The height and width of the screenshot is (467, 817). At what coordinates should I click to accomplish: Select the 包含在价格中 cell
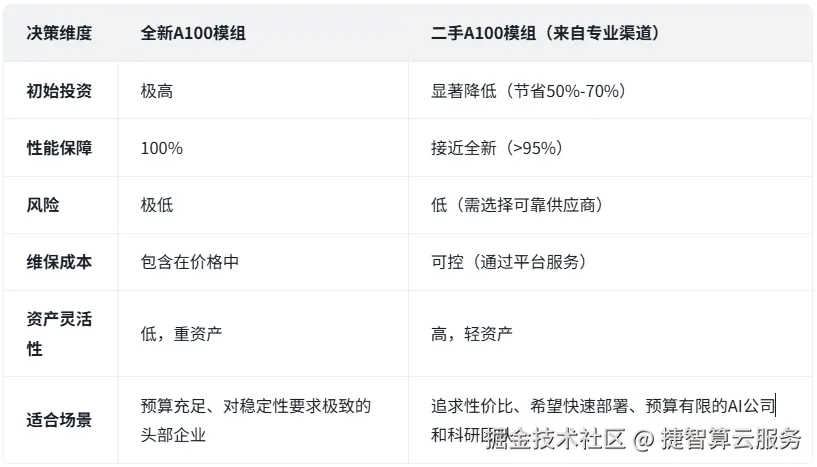pos(190,262)
